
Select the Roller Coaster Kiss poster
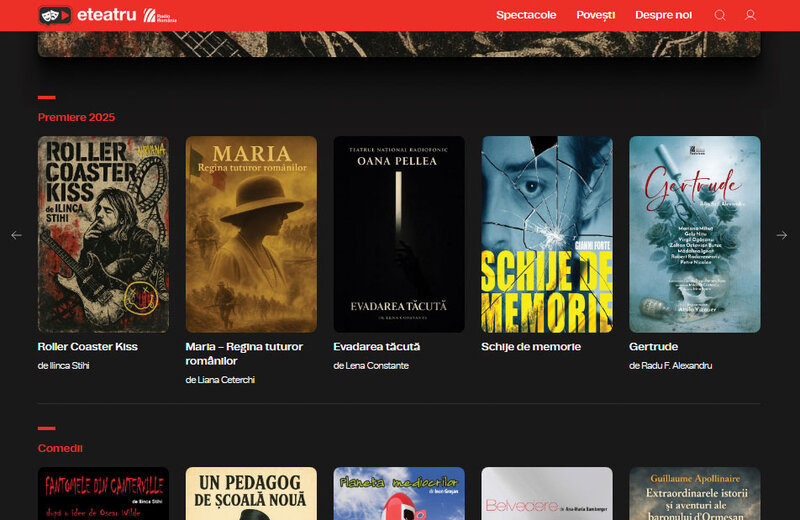click(103, 234)
